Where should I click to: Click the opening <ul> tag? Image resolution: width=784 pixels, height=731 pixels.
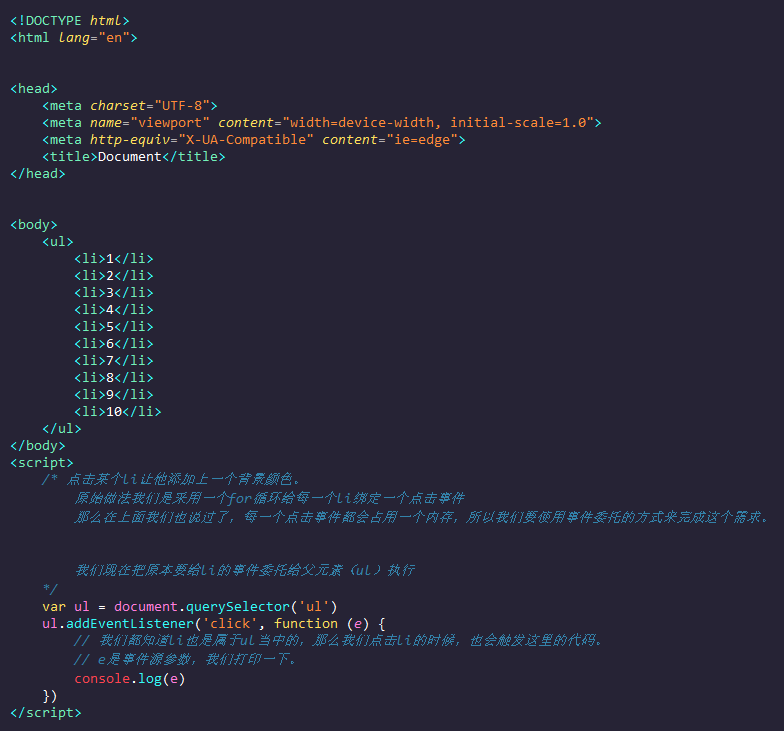click(x=58, y=242)
